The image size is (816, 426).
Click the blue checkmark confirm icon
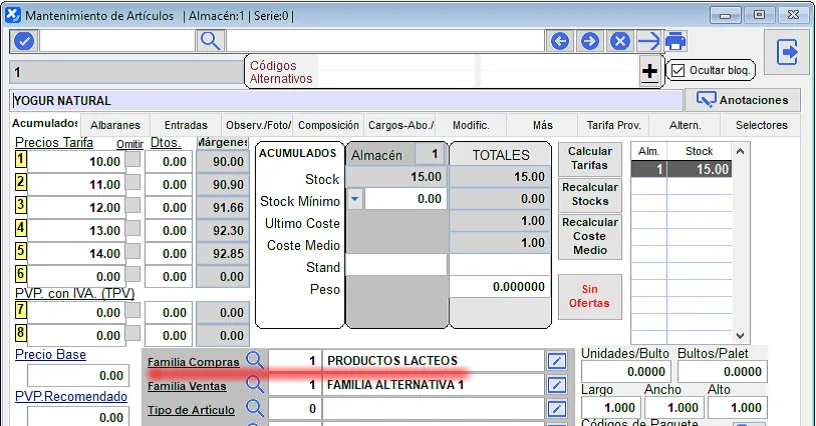pos(24,41)
